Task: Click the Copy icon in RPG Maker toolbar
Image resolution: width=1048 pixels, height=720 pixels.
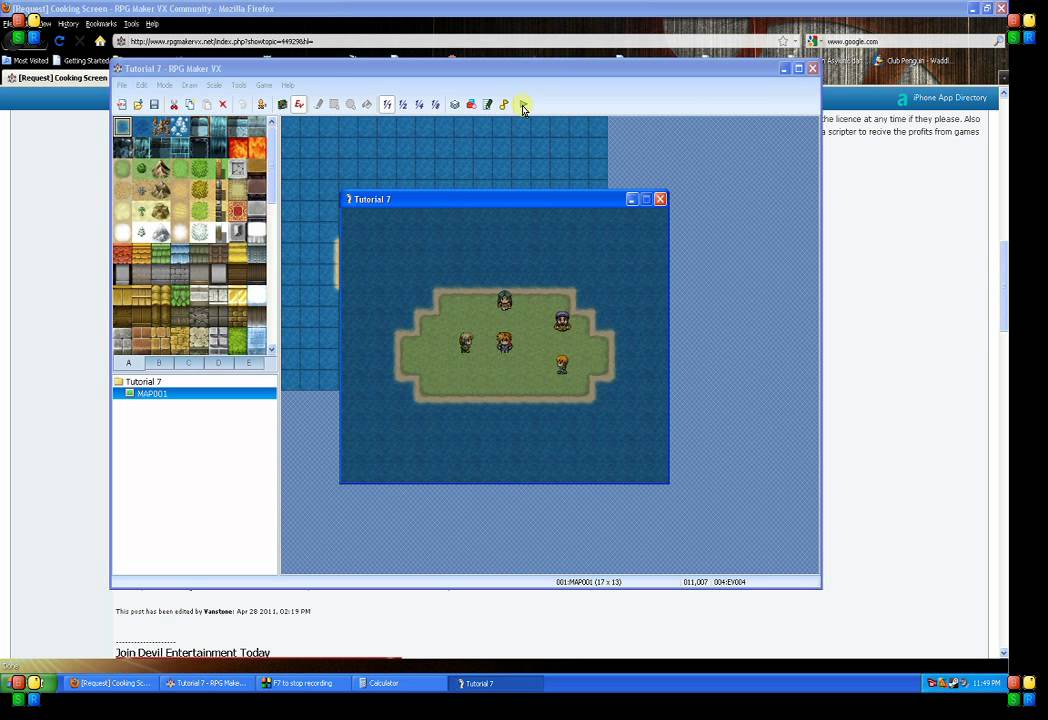Action: pos(190,105)
